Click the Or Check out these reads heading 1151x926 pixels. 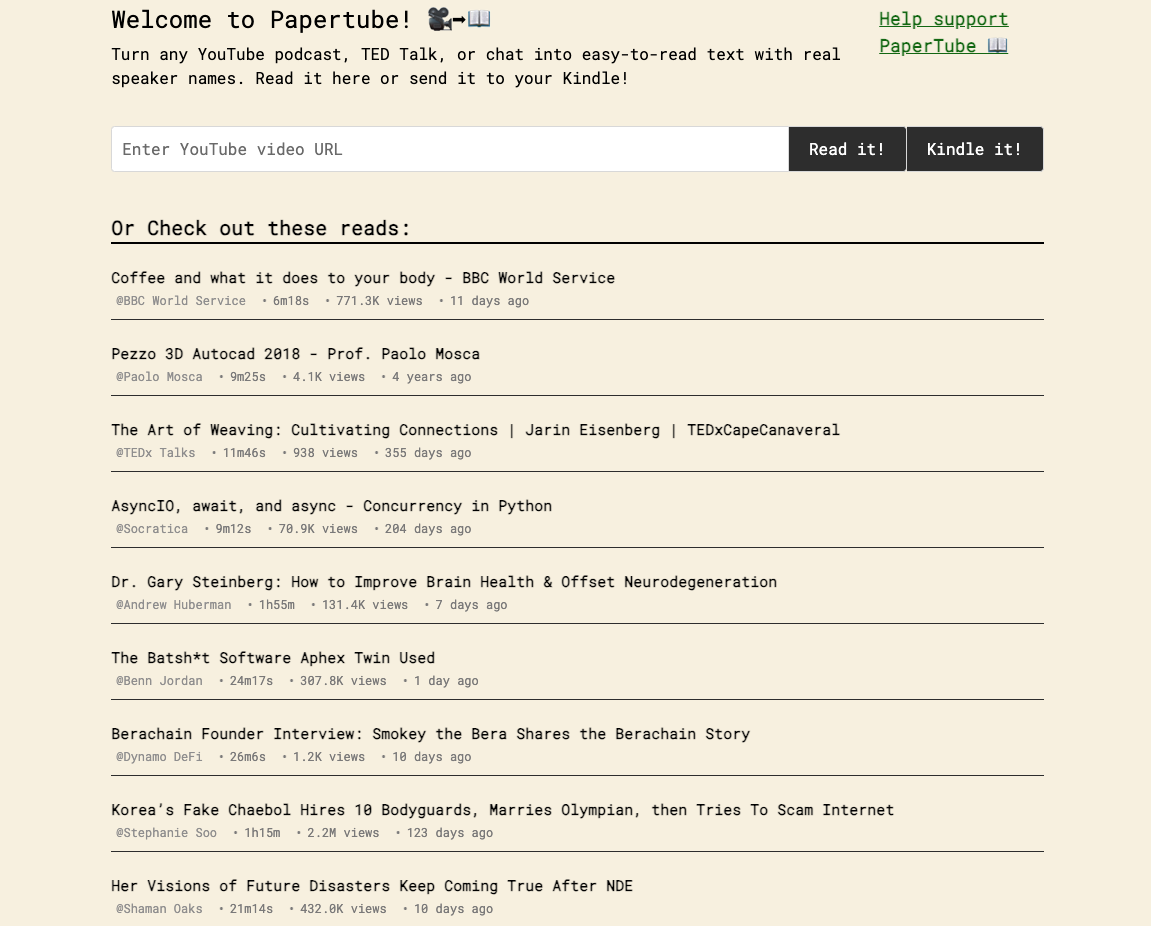click(x=261, y=228)
